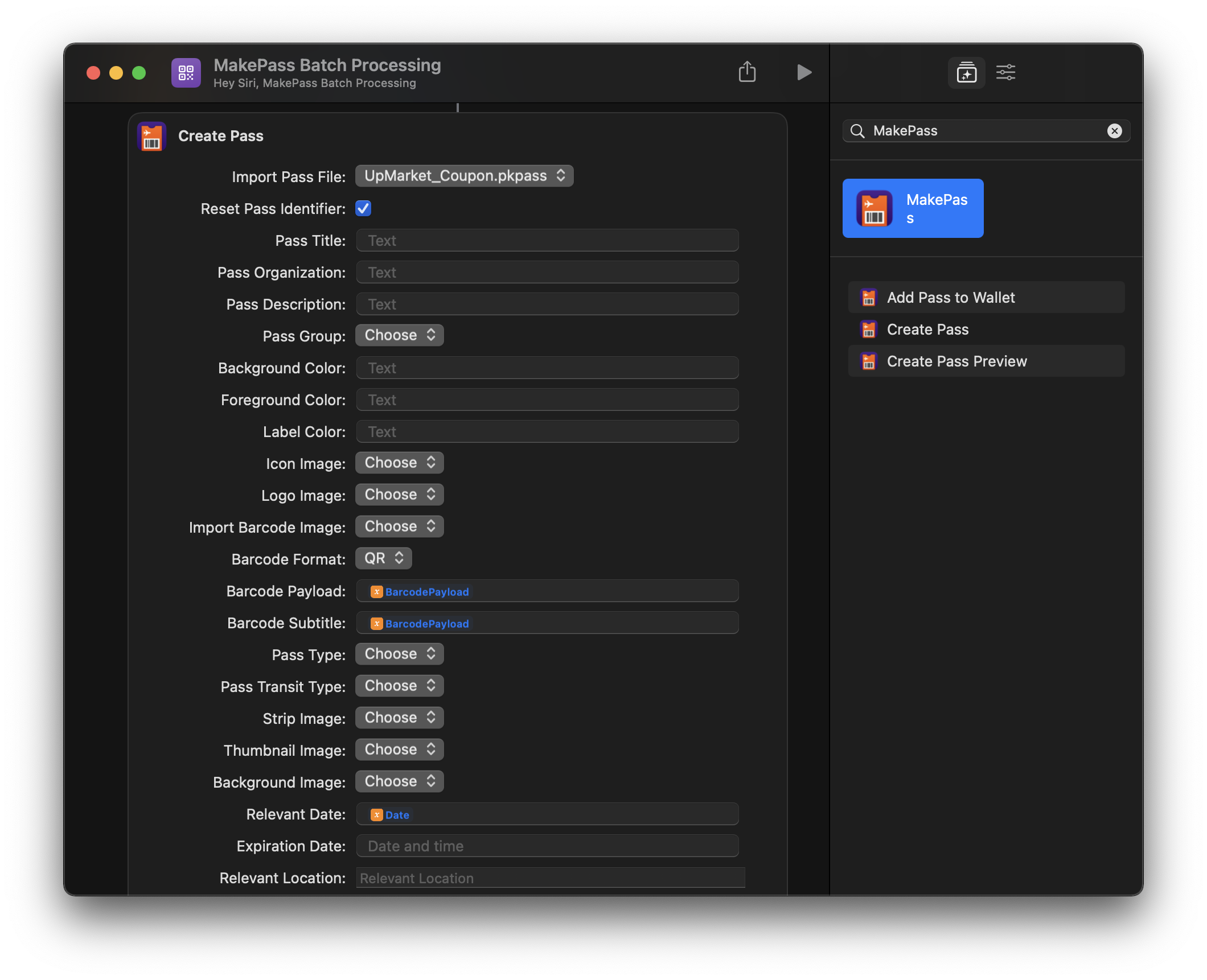Click the Label Color text field
Screen dimensions: 1207x980
[x=547, y=431]
